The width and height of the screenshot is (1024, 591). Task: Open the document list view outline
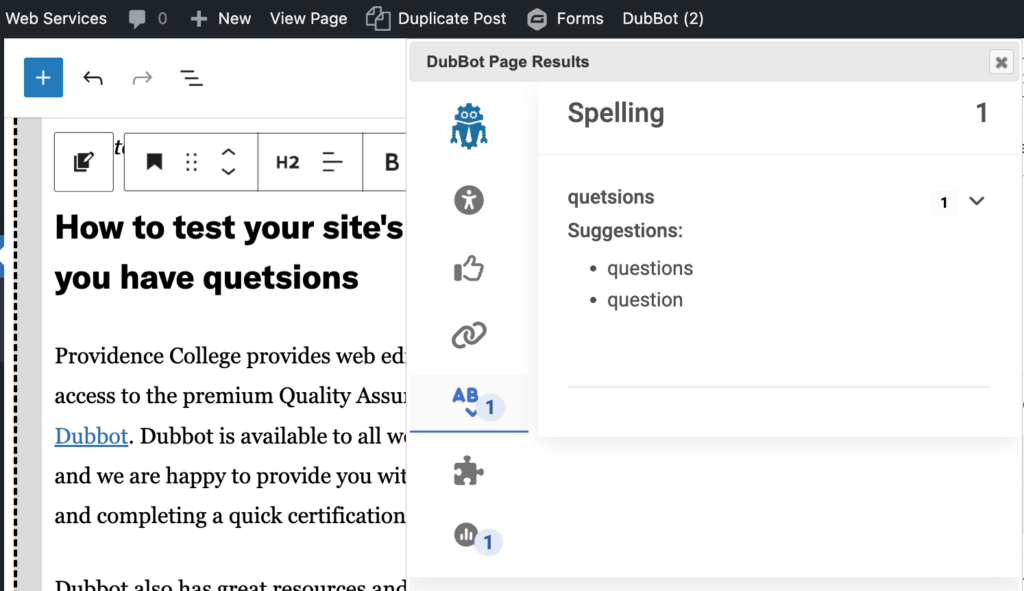pyautogui.click(x=191, y=78)
